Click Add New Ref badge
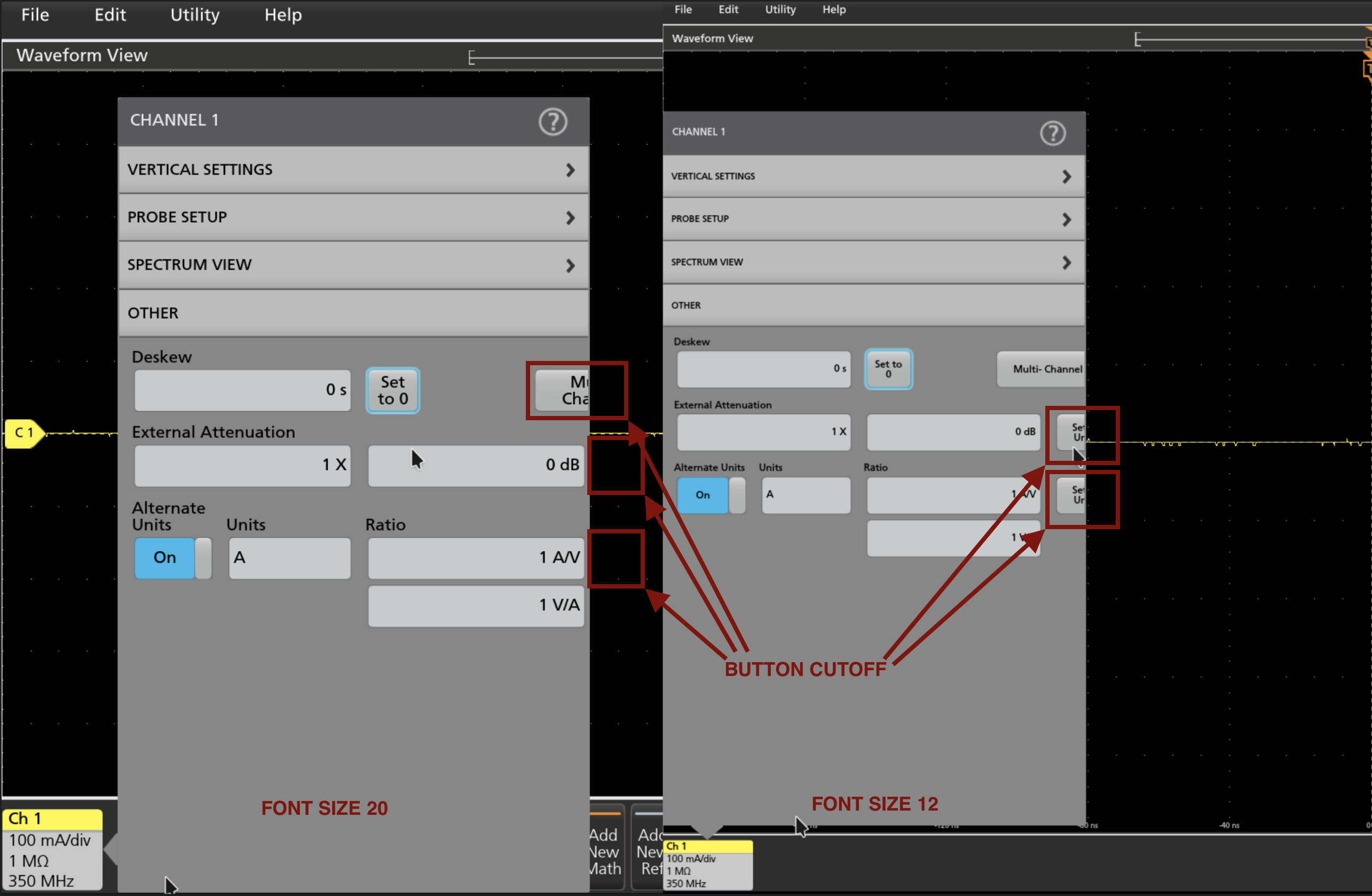 [x=649, y=850]
